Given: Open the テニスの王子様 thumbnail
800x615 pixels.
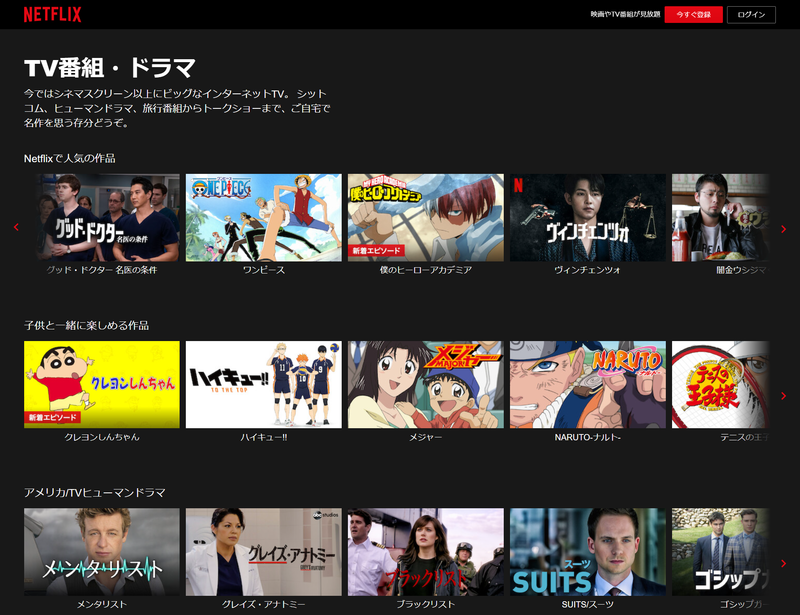Looking at the screenshot, I should coord(720,384).
